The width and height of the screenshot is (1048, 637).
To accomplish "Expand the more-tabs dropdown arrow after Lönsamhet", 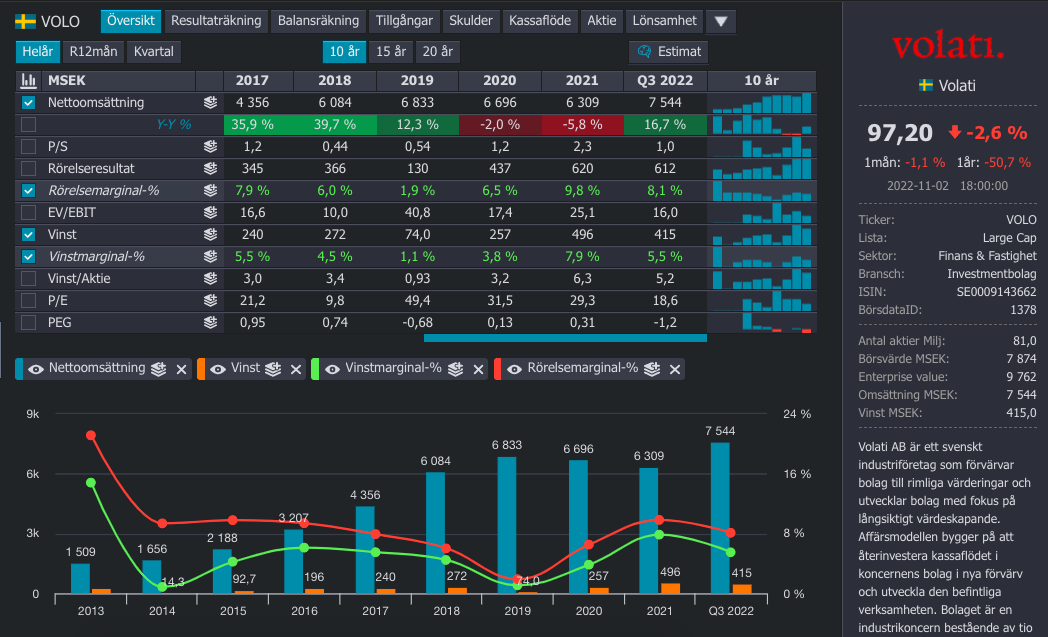I will click(x=721, y=21).
